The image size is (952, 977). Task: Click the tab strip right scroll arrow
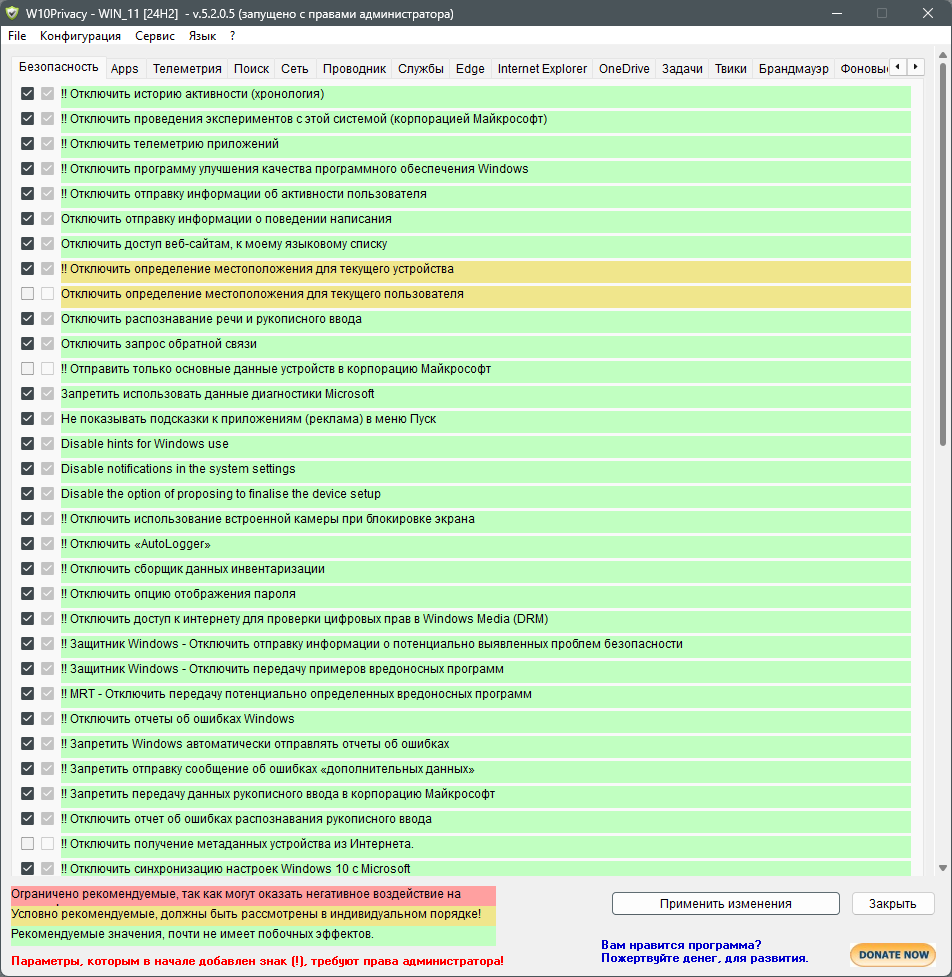coord(915,67)
